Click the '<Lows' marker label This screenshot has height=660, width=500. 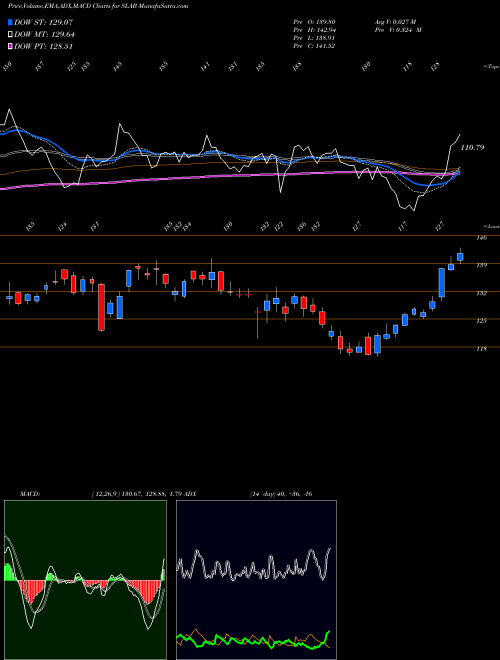[x=491, y=226]
